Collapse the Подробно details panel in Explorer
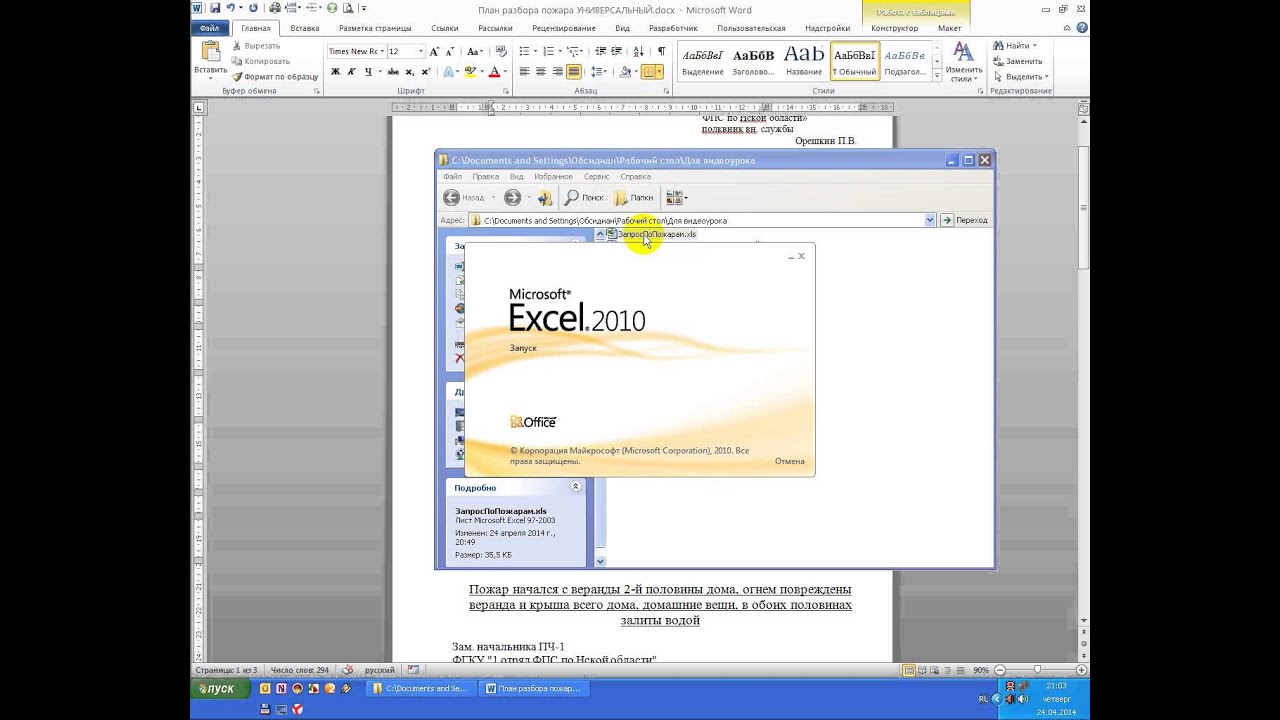This screenshot has width=1280, height=720. click(x=575, y=487)
